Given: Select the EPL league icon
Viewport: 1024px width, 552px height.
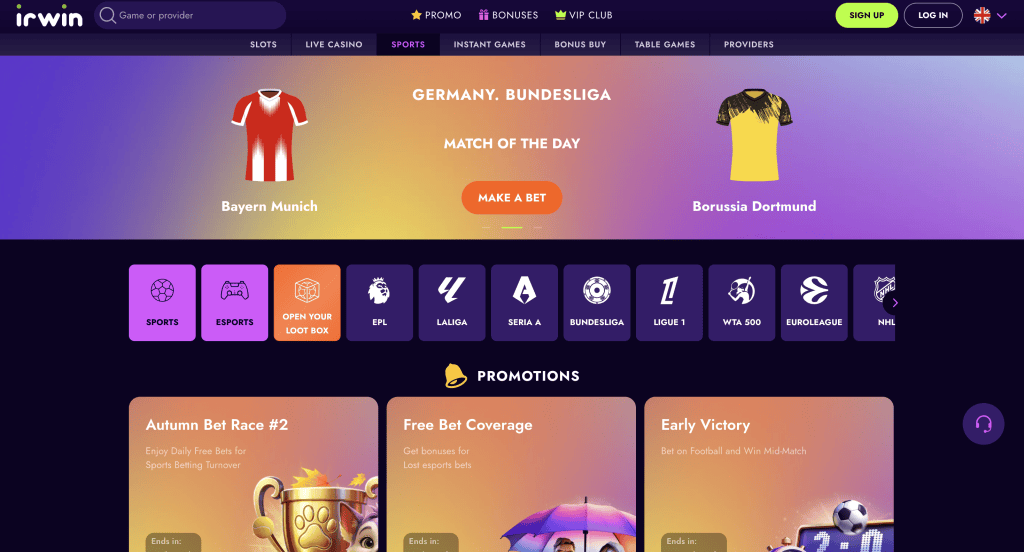Looking at the screenshot, I should (379, 302).
